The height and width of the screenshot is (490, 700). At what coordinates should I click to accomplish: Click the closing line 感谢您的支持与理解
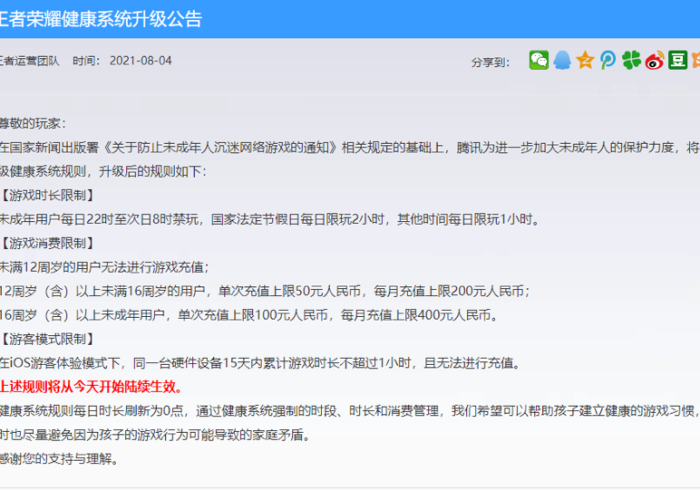point(59,459)
